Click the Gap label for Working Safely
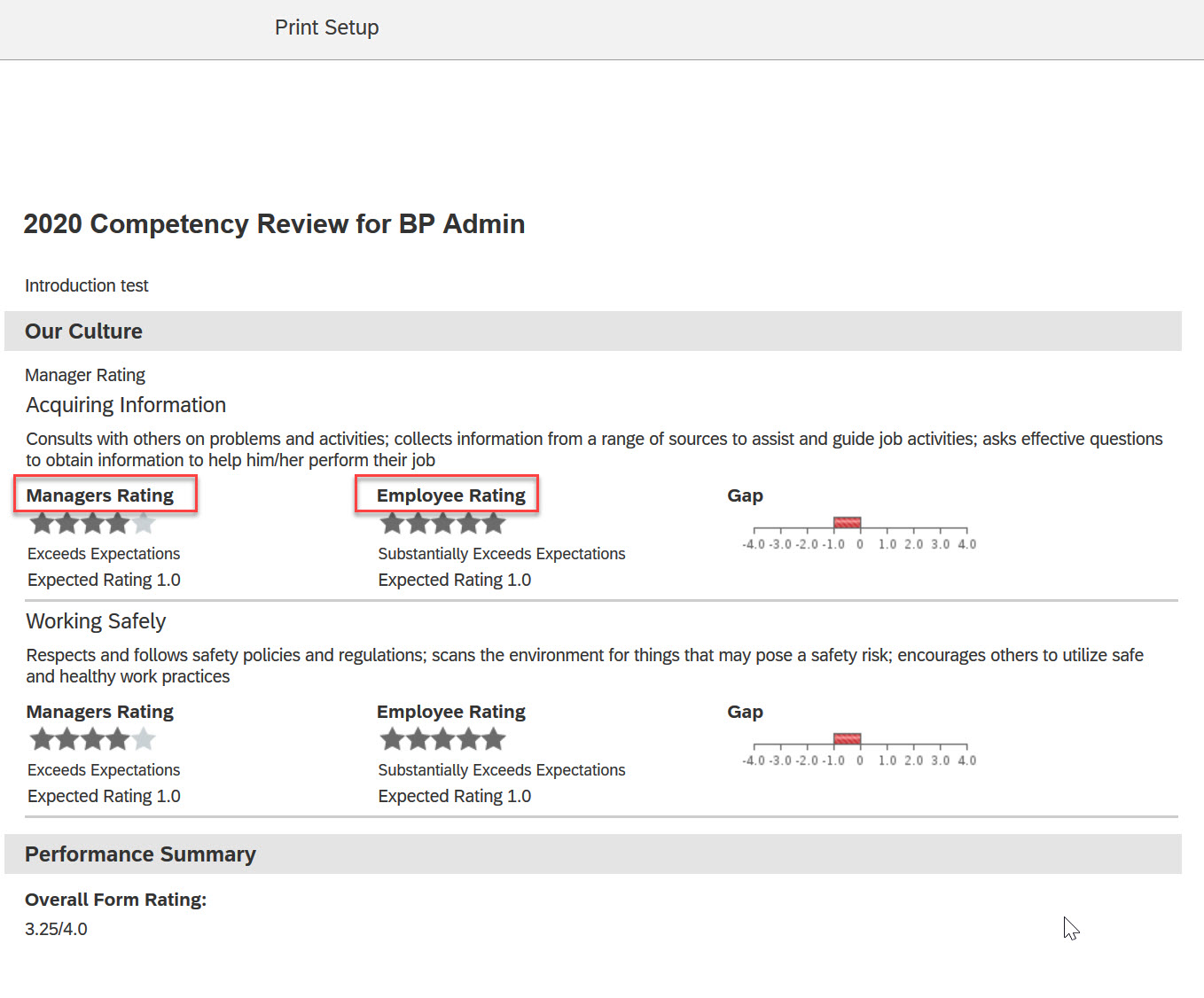This screenshot has width=1204, height=998. 746,712
